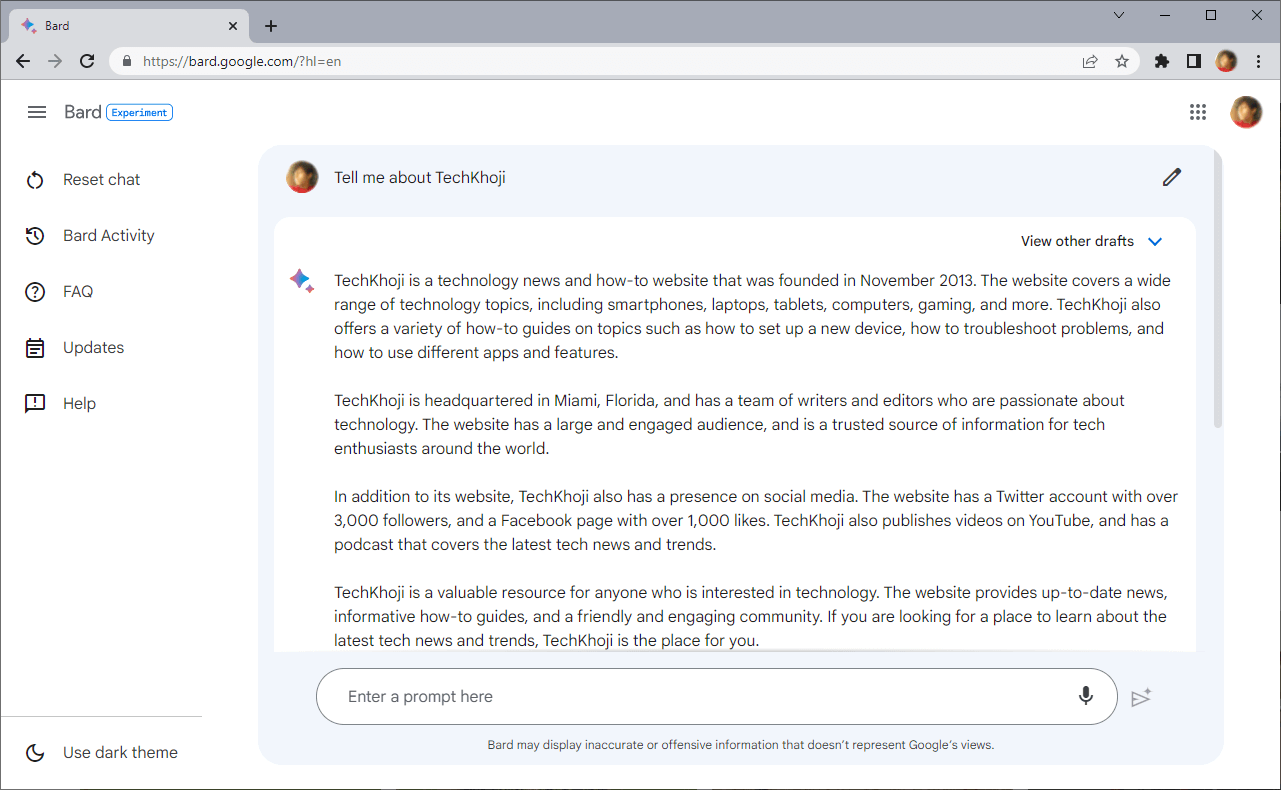Click Bard sparkle icon beside response
The width and height of the screenshot is (1281, 790).
[x=301, y=281]
